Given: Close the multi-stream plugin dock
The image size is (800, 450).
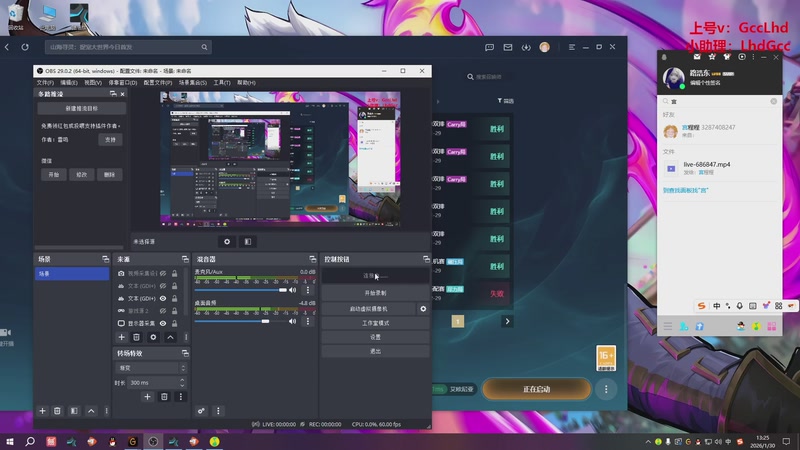Looking at the screenshot, I should pyautogui.click(x=122, y=94).
